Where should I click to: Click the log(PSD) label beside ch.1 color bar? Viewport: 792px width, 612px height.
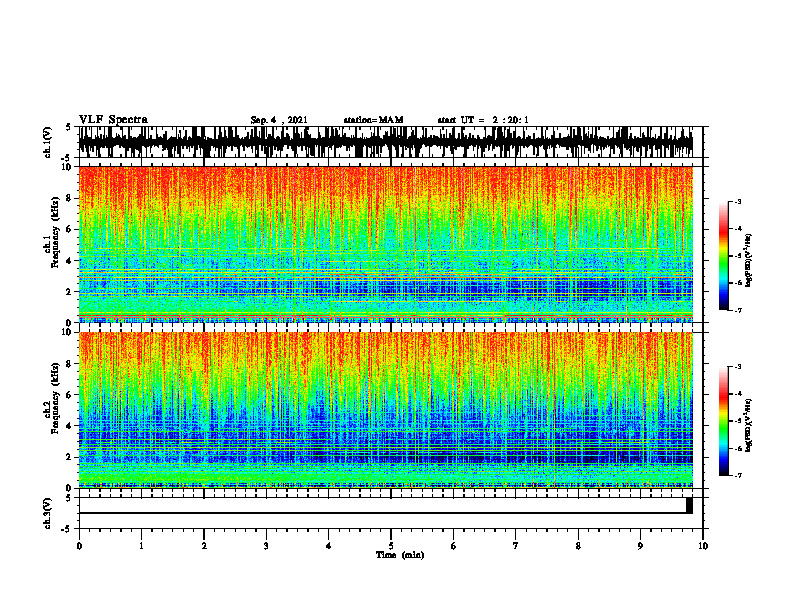point(749,260)
